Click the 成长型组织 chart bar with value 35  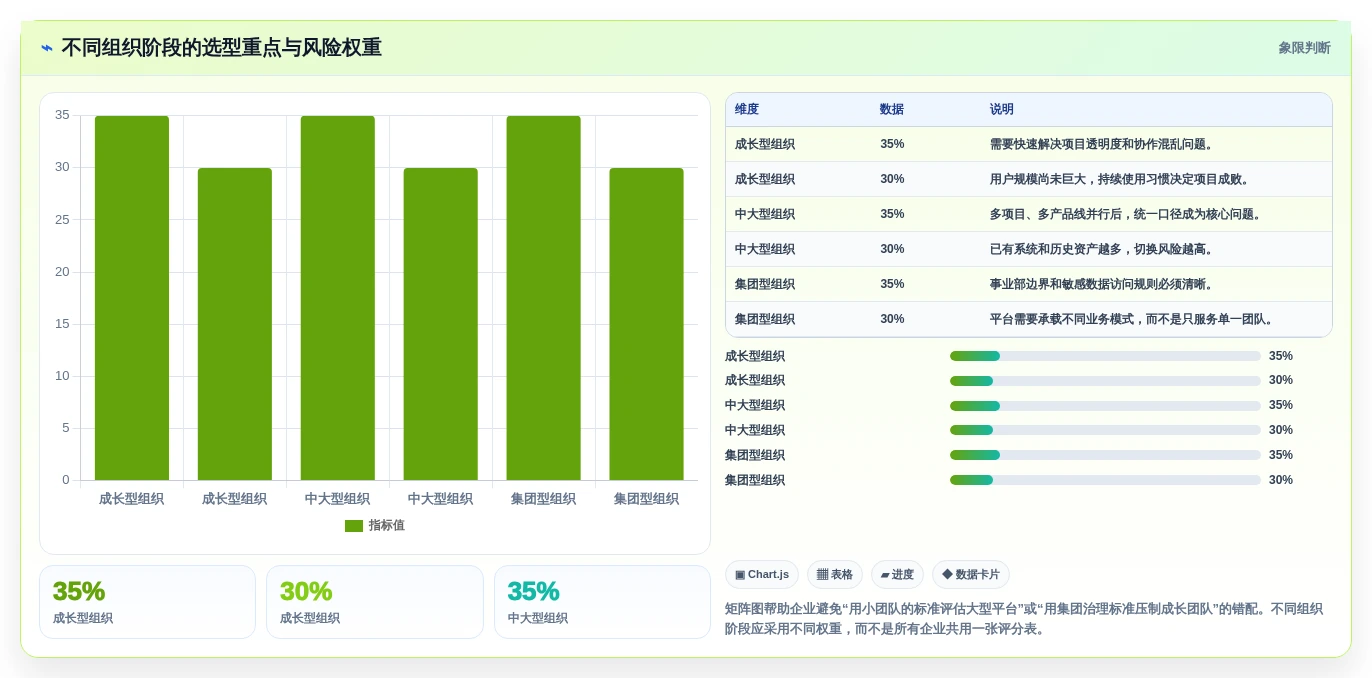coord(132,298)
